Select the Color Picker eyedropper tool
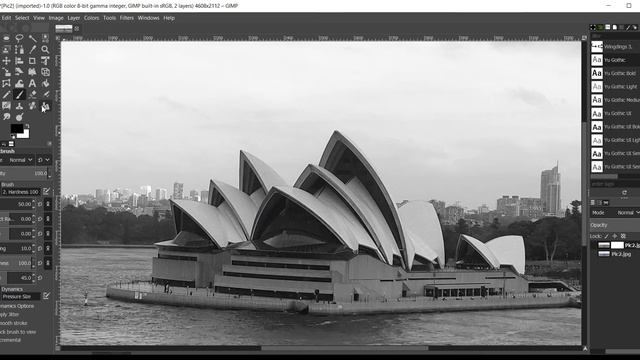The image size is (640, 360). (32, 49)
